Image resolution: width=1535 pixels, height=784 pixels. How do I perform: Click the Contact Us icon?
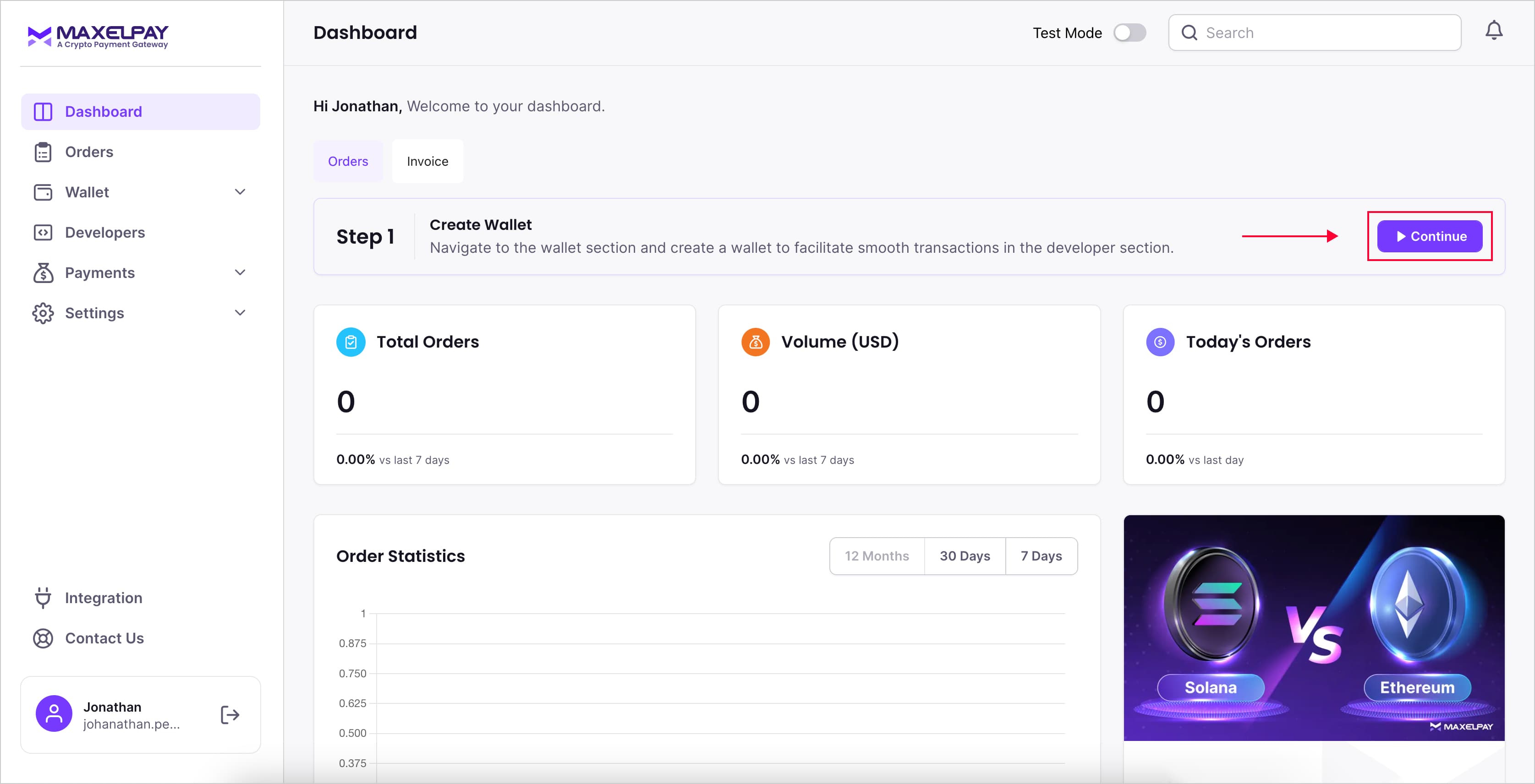pyautogui.click(x=43, y=638)
